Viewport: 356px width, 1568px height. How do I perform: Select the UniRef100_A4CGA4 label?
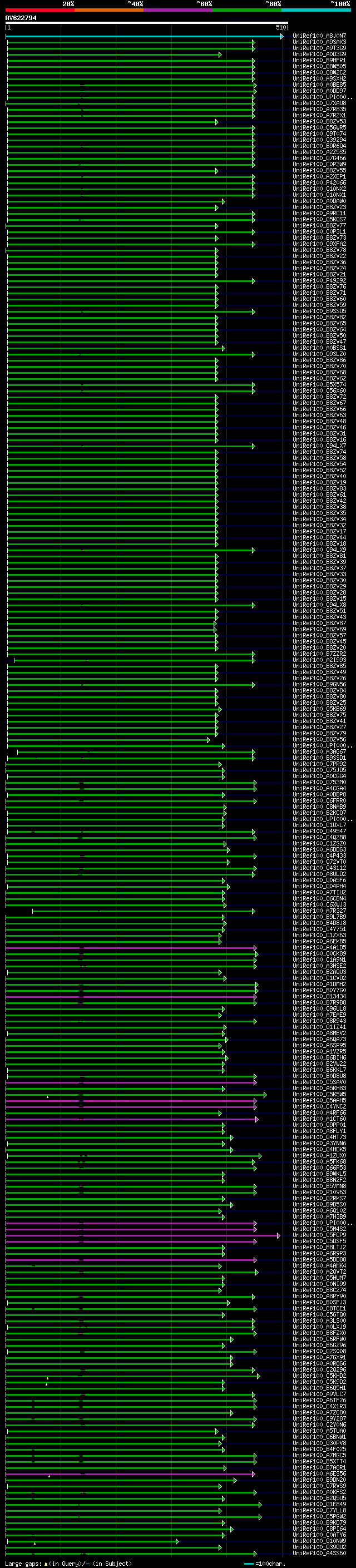pos(319,789)
